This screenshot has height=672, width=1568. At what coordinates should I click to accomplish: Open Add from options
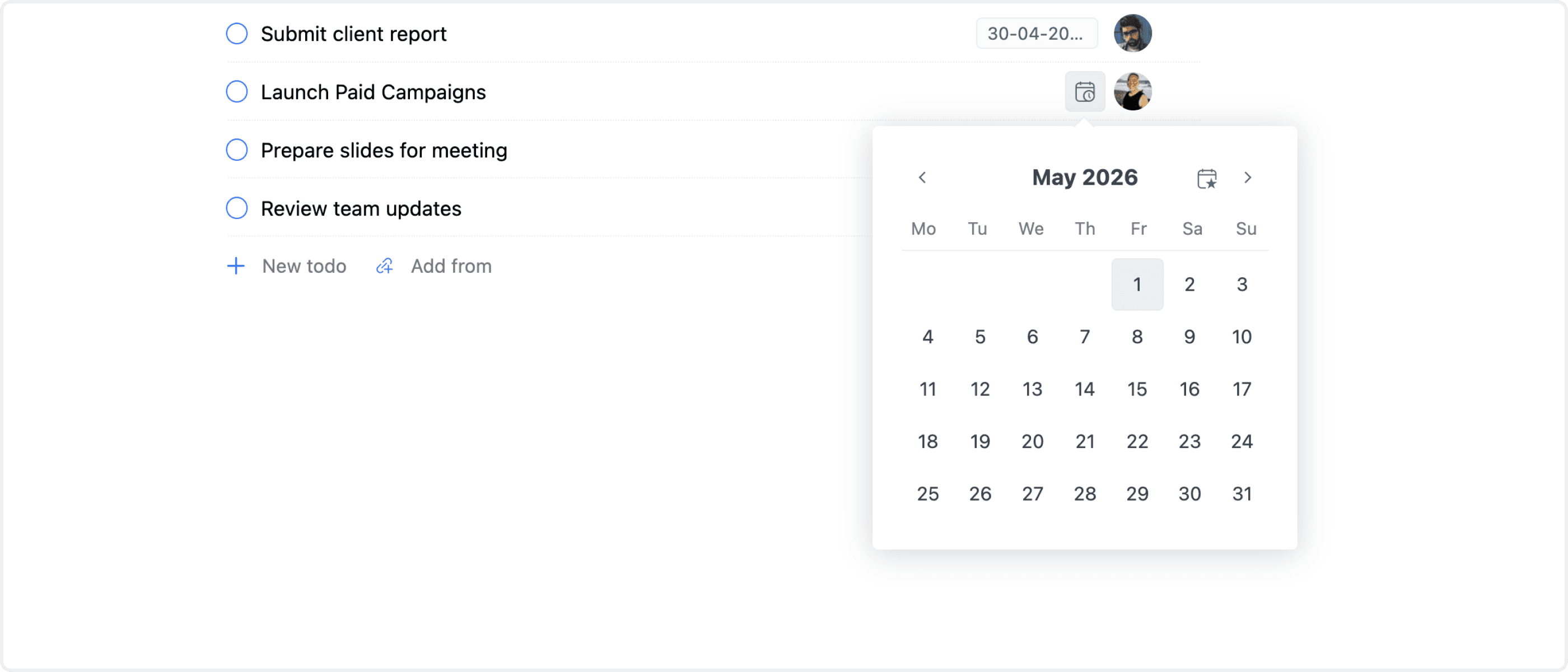point(451,266)
